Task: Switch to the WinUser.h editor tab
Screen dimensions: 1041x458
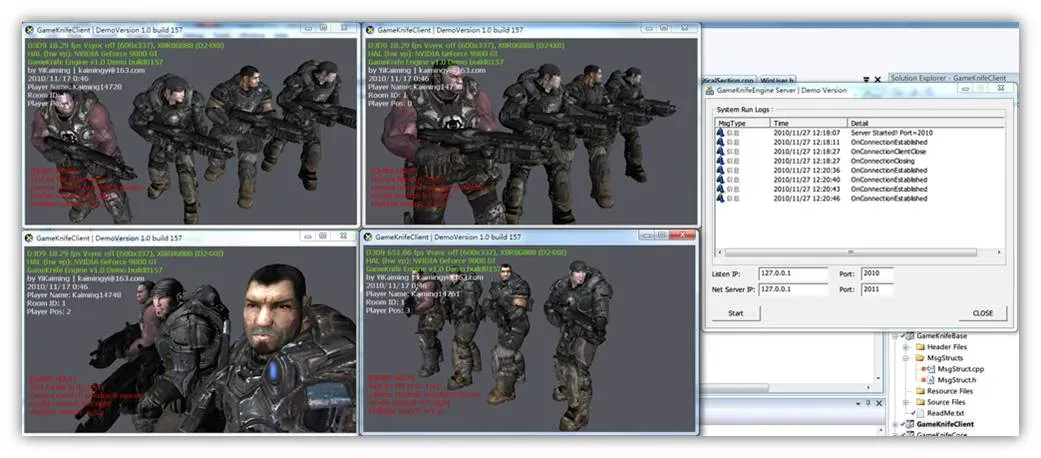Action: point(778,79)
